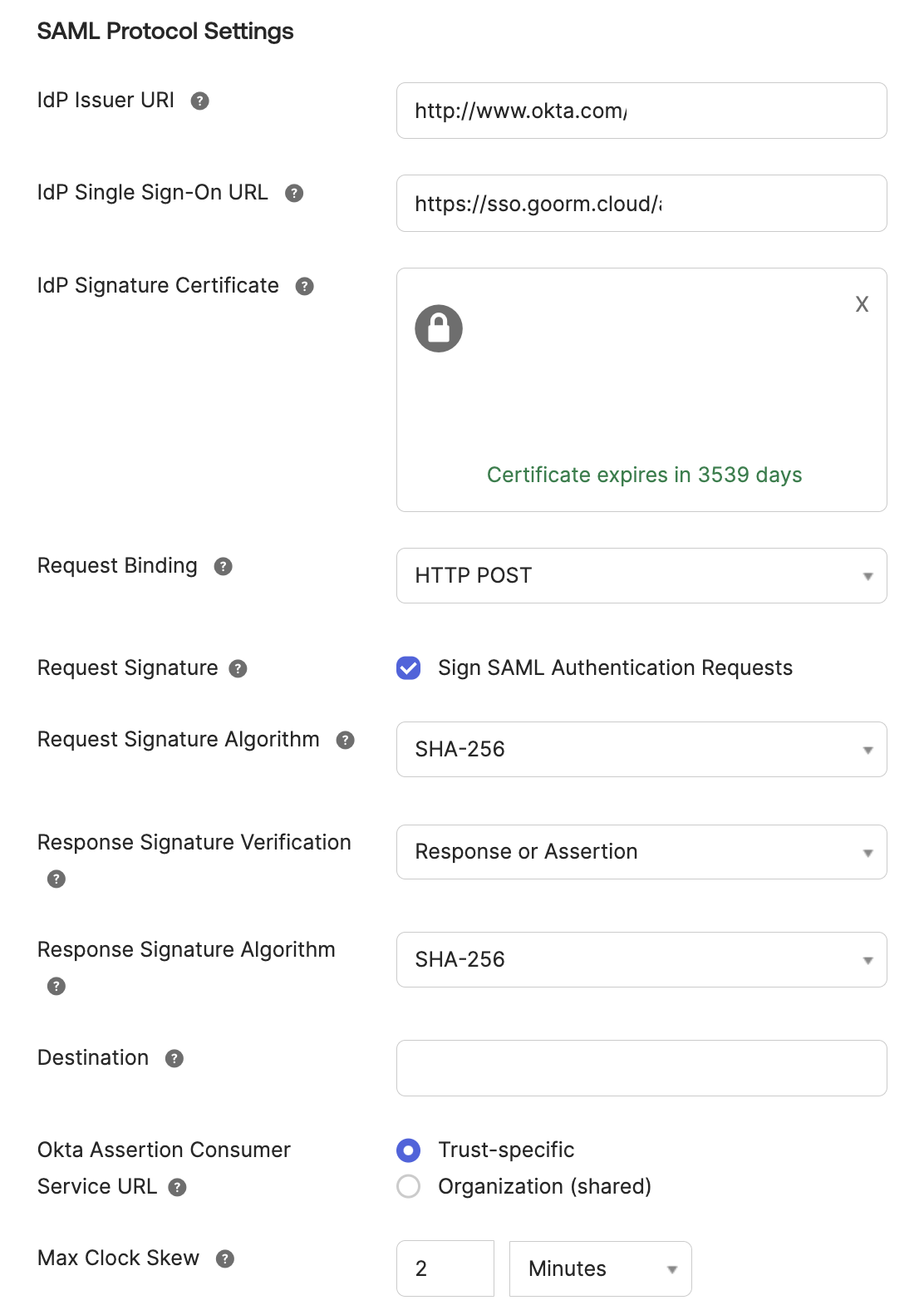
Task: Open the Minutes unit dropdown
Action: tap(600, 1268)
